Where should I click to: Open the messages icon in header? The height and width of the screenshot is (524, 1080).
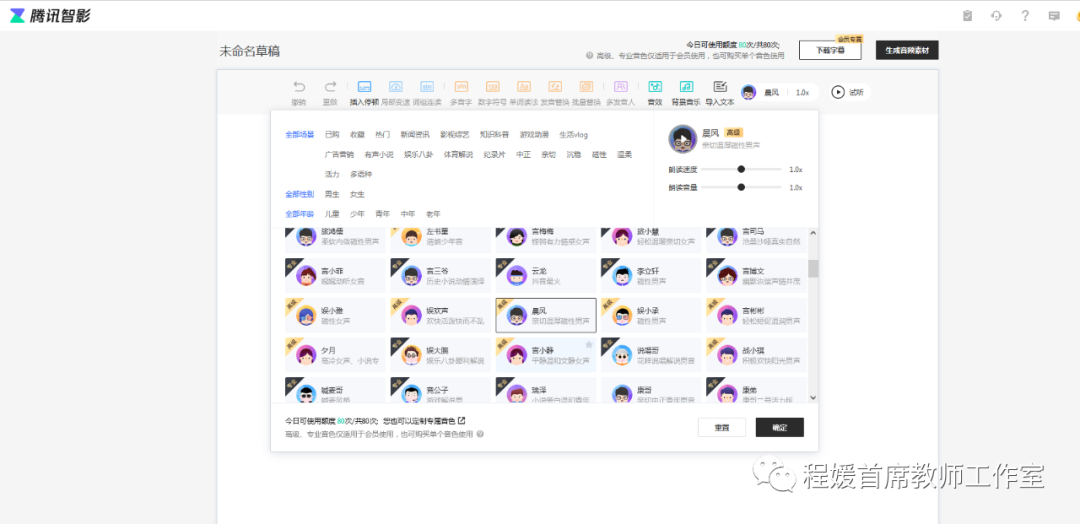pos(1054,16)
